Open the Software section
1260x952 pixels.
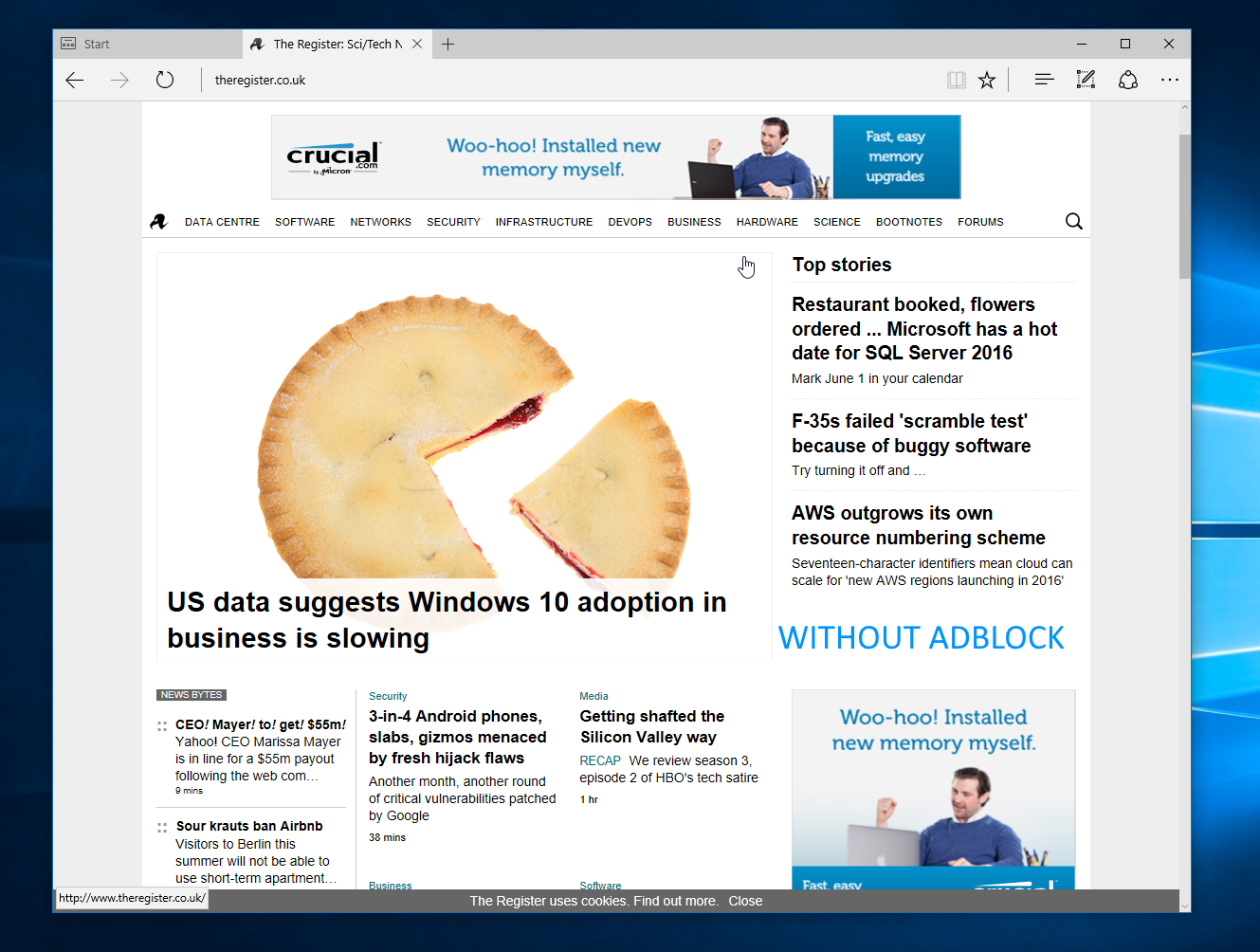304,222
